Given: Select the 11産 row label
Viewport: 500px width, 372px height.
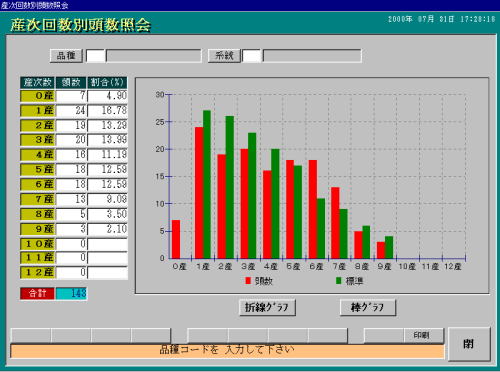Looking at the screenshot, I should click(38, 258).
